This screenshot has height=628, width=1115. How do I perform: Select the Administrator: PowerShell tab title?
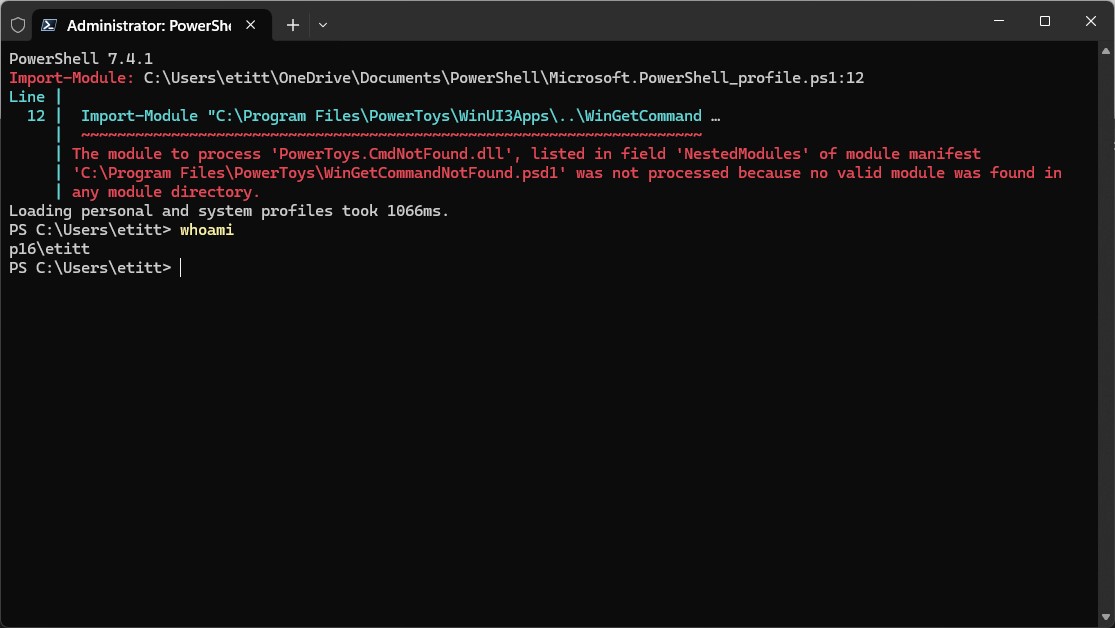148,25
